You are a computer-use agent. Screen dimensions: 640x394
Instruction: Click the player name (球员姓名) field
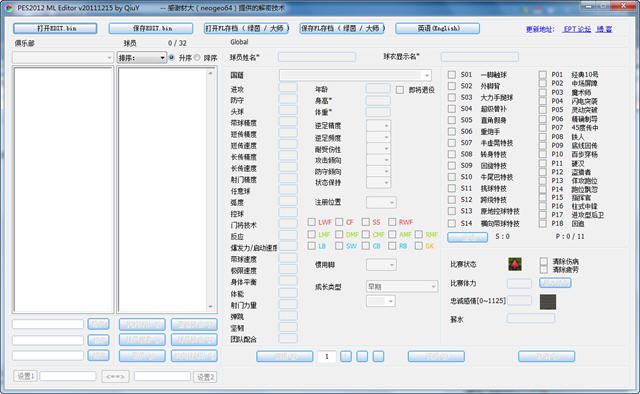(316, 57)
